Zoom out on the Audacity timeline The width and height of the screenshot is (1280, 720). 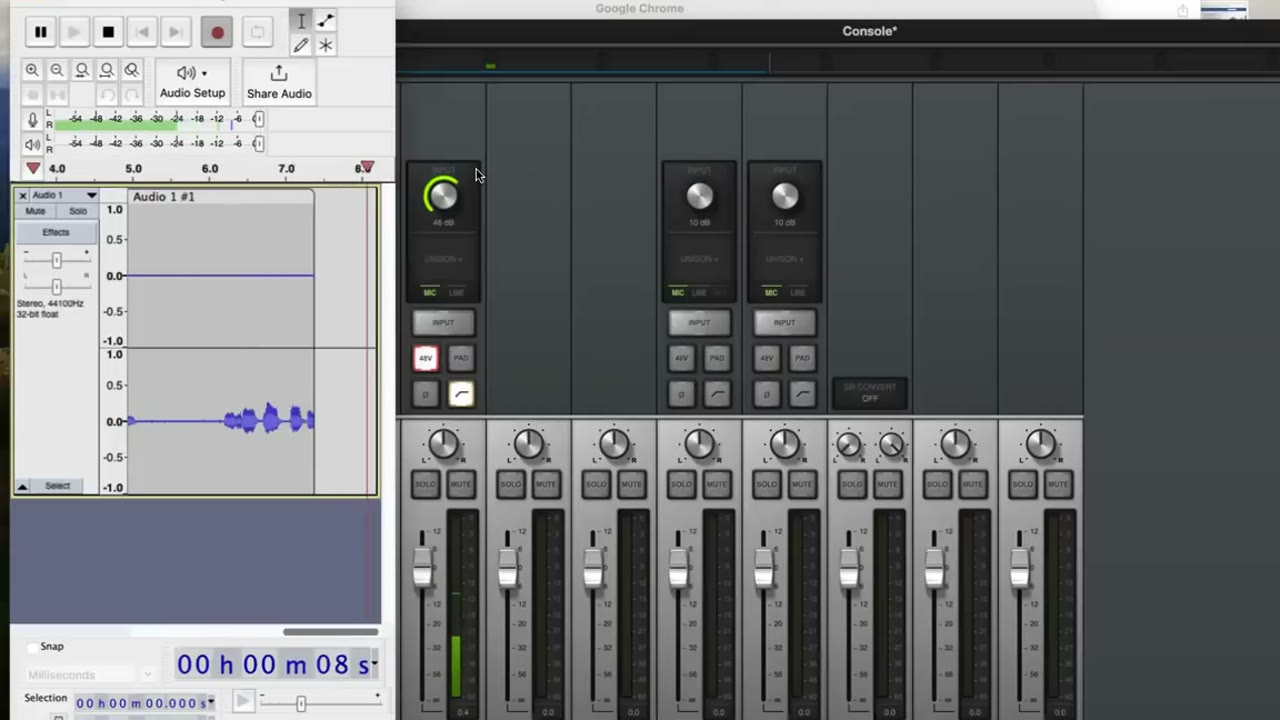57,70
